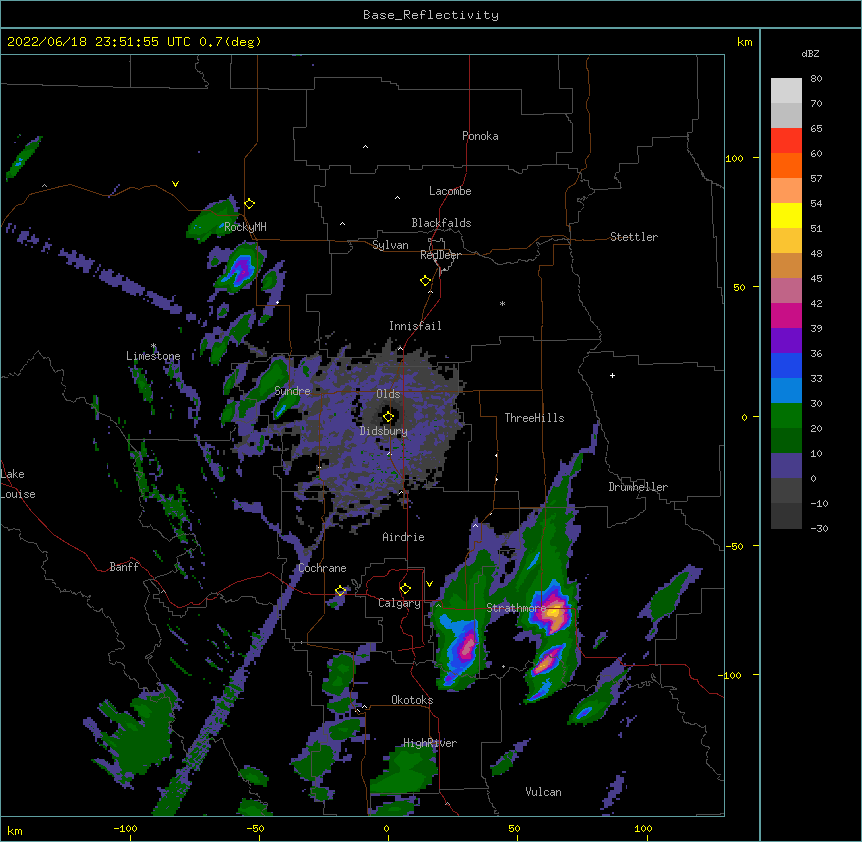
Task: Click the radar site marker at Olds
Action: point(388,417)
